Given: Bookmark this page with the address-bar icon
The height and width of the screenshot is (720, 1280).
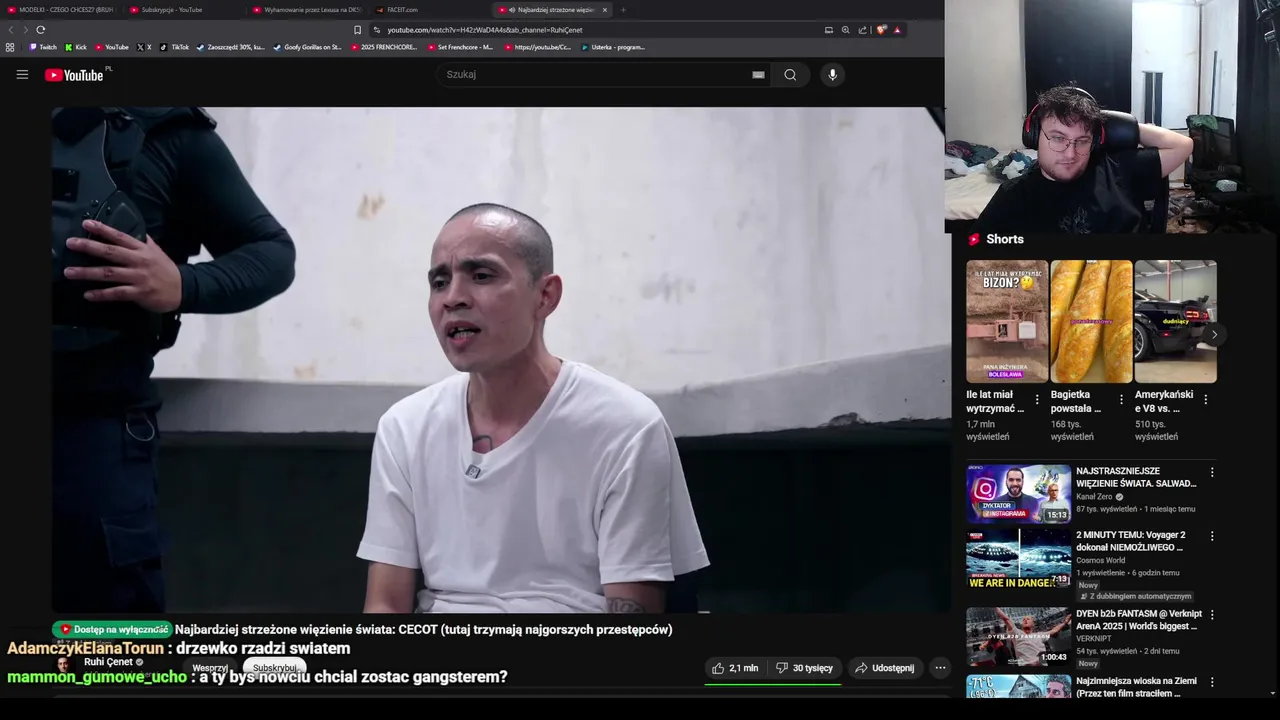Looking at the screenshot, I should click(x=357, y=30).
